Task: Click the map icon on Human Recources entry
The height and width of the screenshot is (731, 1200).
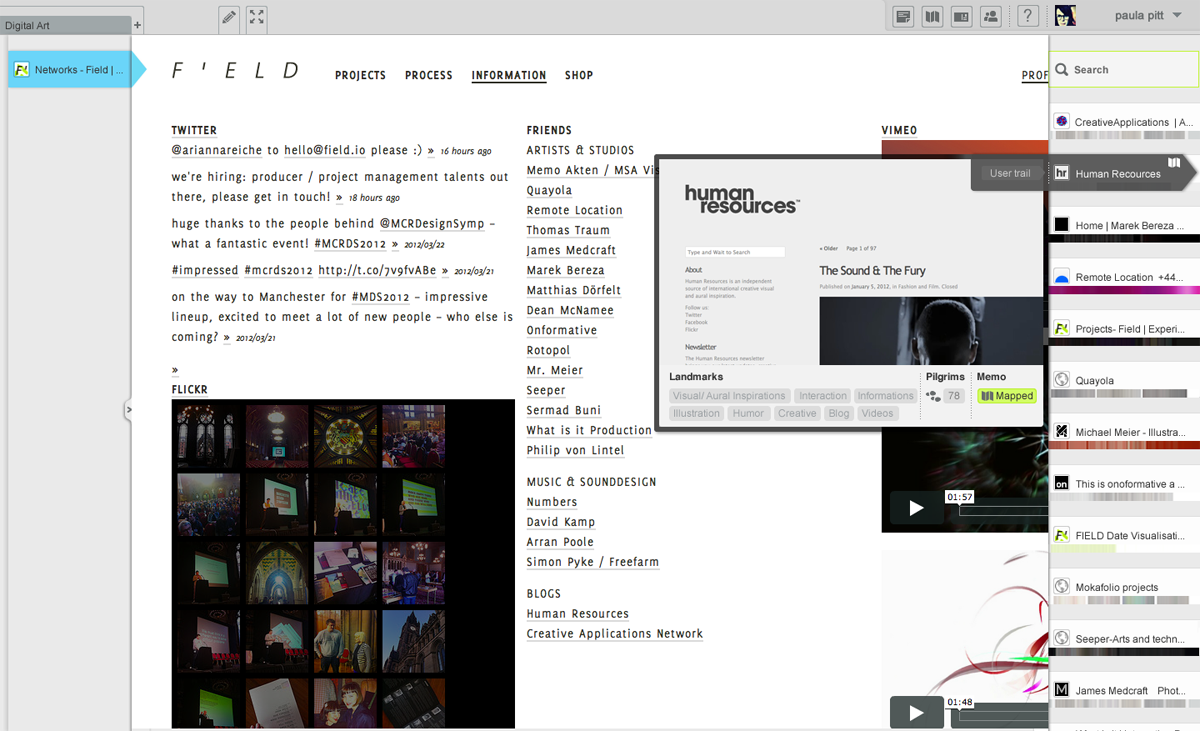Action: coord(1174,162)
